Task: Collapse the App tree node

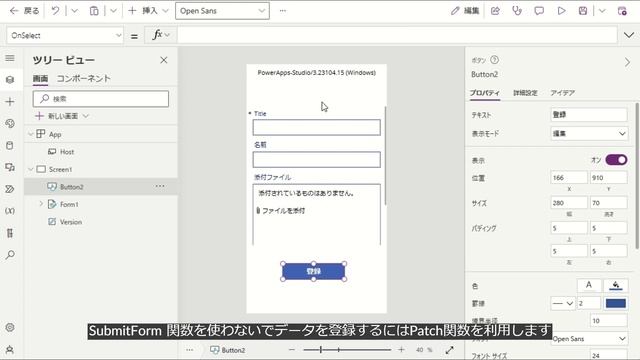Action: point(31,134)
